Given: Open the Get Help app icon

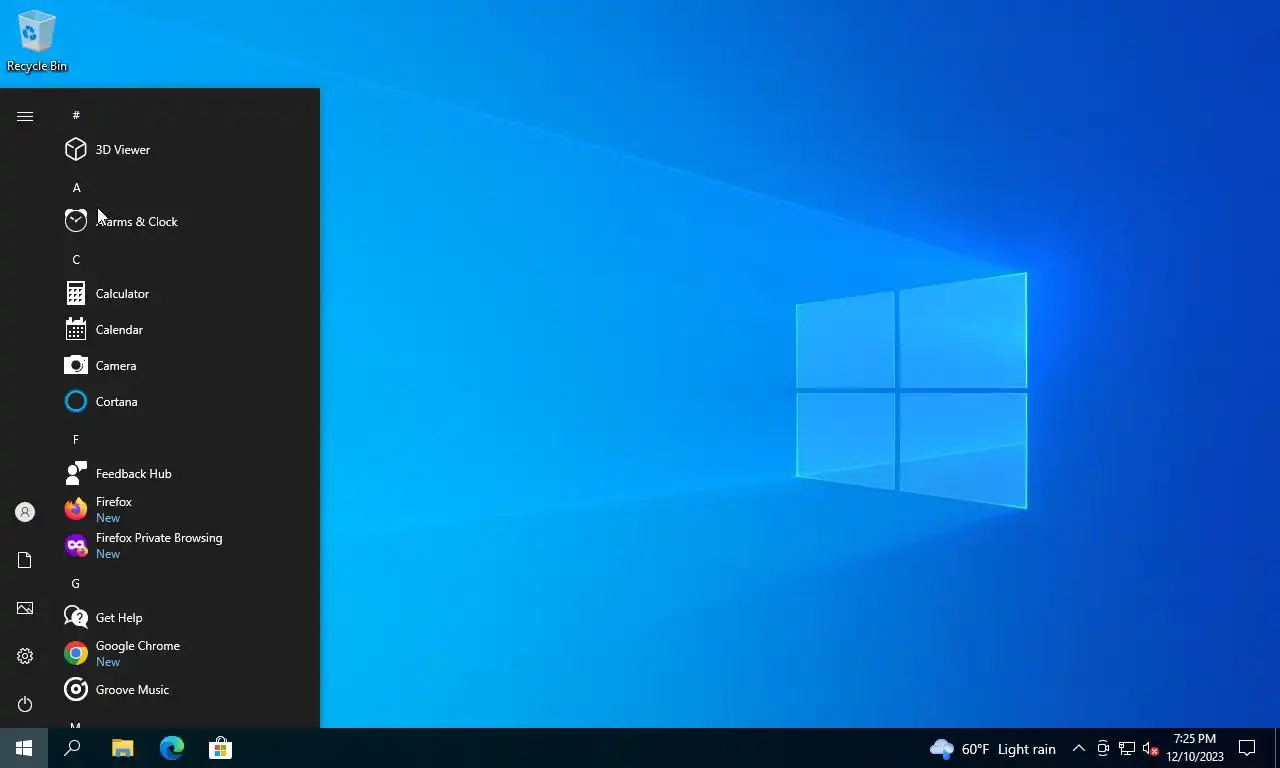Looking at the screenshot, I should [x=76, y=618].
